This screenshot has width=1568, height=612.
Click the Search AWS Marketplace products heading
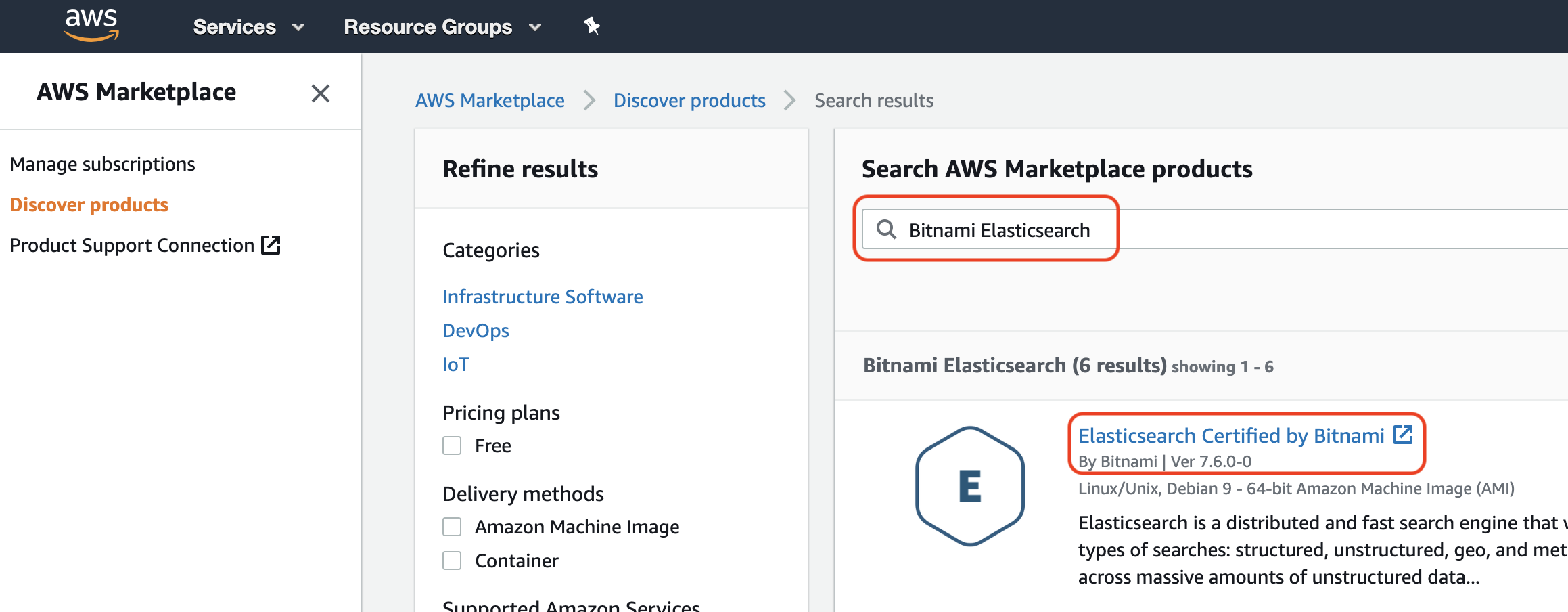[1057, 169]
